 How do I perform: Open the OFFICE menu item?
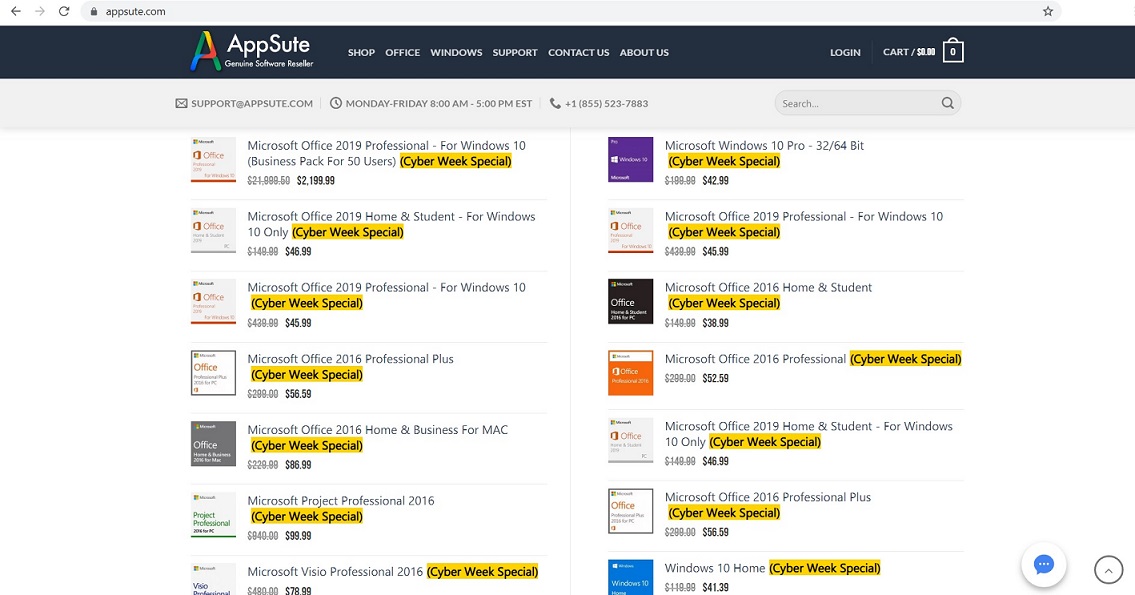pyautogui.click(x=402, y=52)
